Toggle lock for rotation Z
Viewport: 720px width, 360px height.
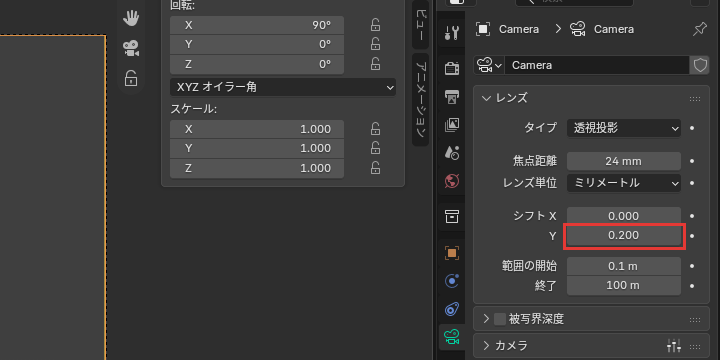375,64
